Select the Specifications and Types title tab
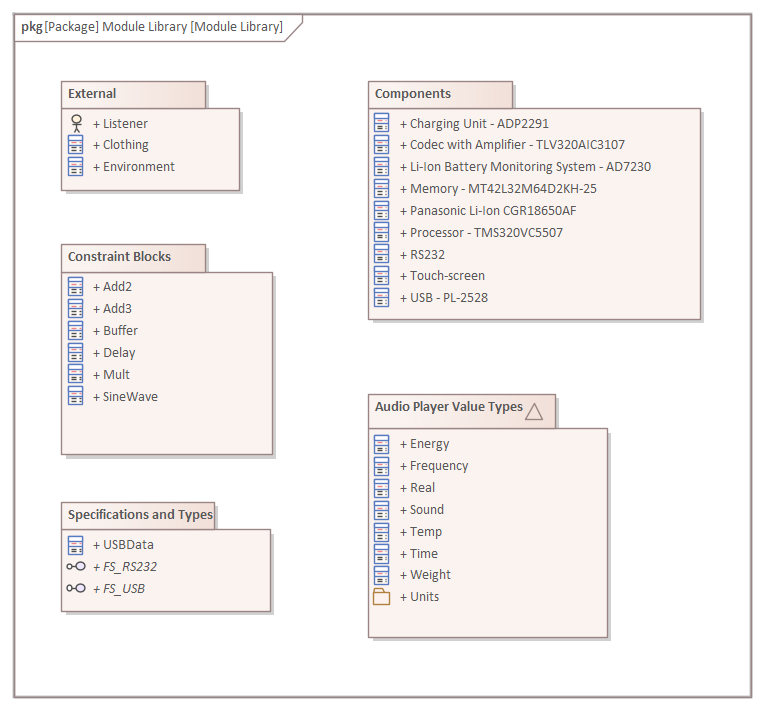This screenshot has height=714, width=767. (x=138, y=515)
